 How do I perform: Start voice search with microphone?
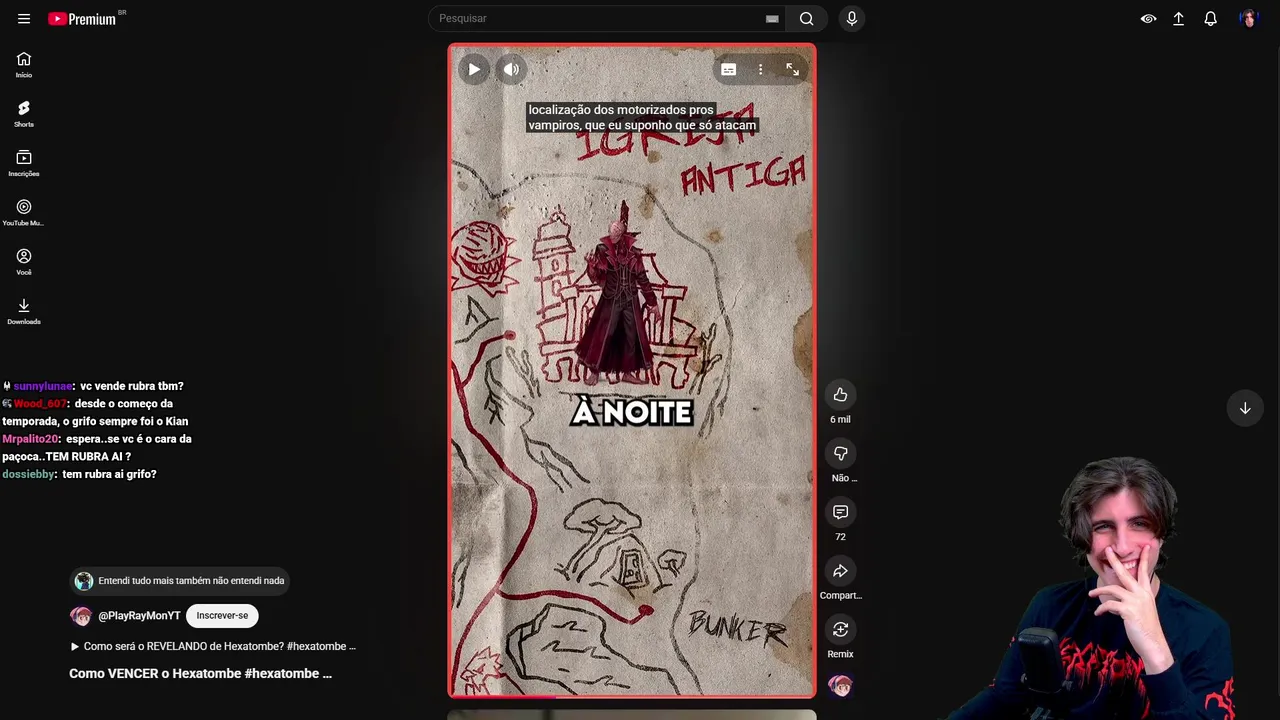click(851, 18)
